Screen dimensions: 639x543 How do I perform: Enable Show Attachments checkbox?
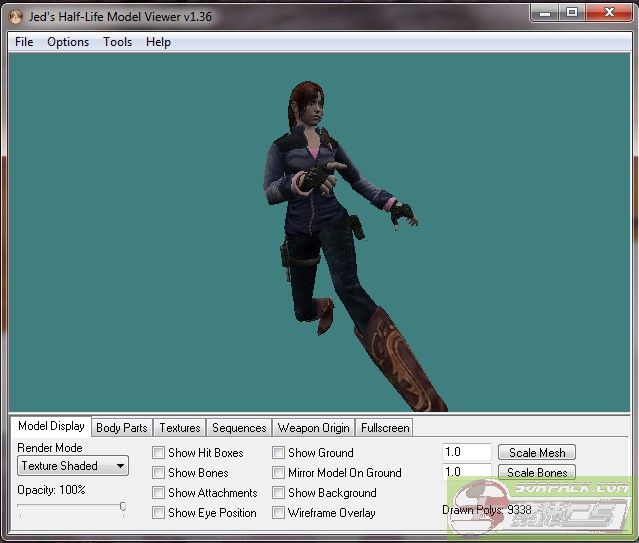tap(158, 493)
